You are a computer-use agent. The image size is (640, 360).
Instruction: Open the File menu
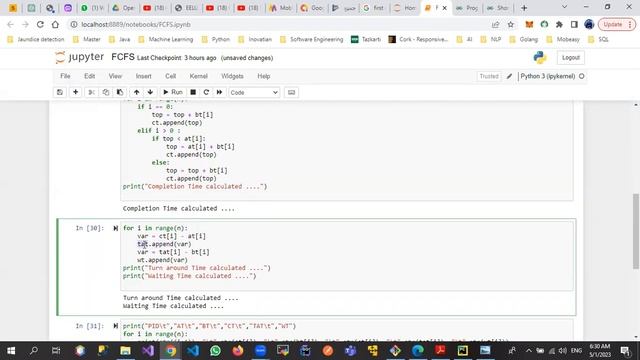pyautogui.click(x=65, y=76)
